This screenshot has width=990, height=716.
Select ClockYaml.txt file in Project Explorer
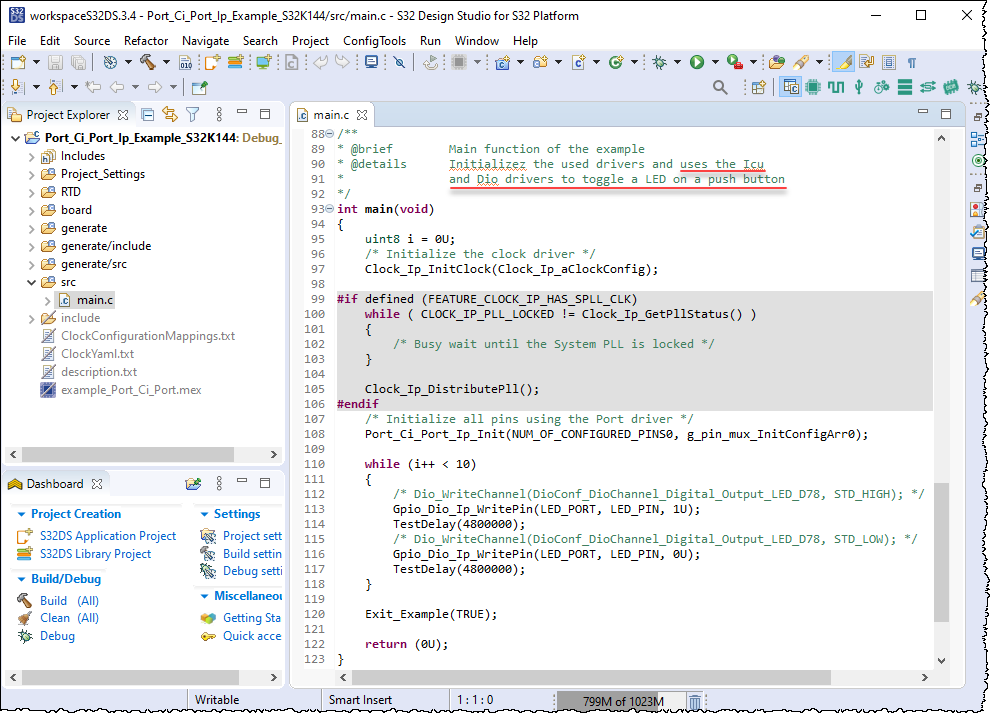click(97, 354)
